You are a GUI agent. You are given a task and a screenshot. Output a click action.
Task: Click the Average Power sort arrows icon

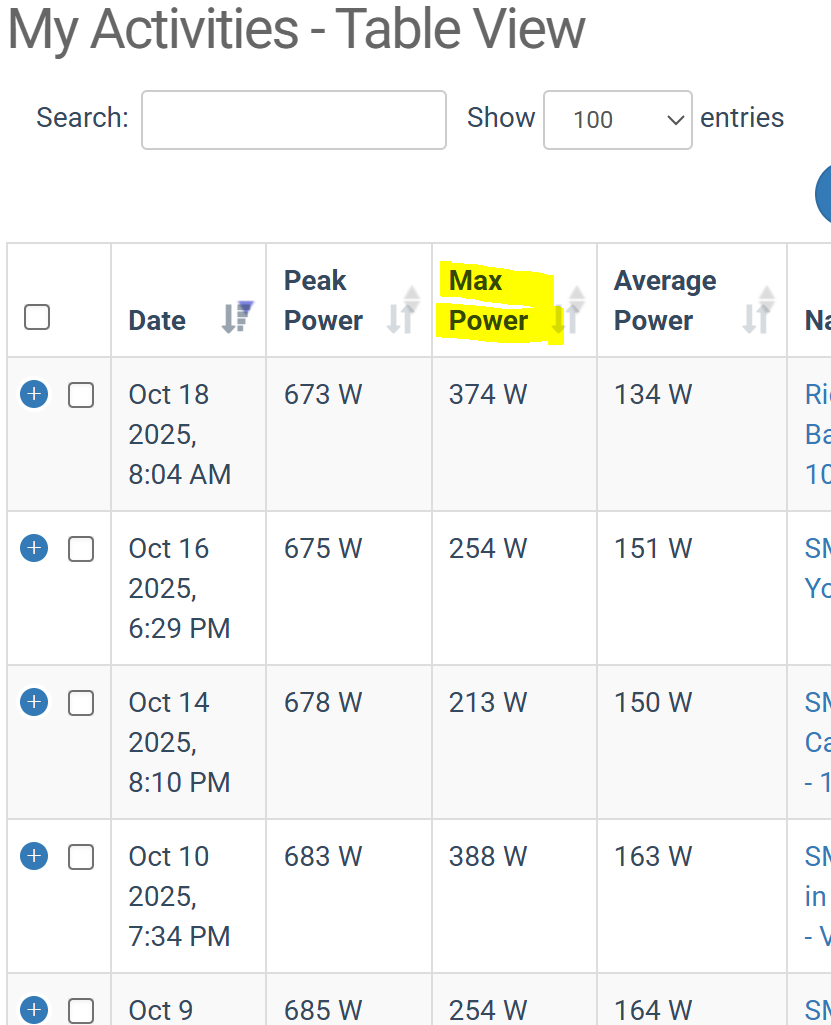click(x=759, y=309)
